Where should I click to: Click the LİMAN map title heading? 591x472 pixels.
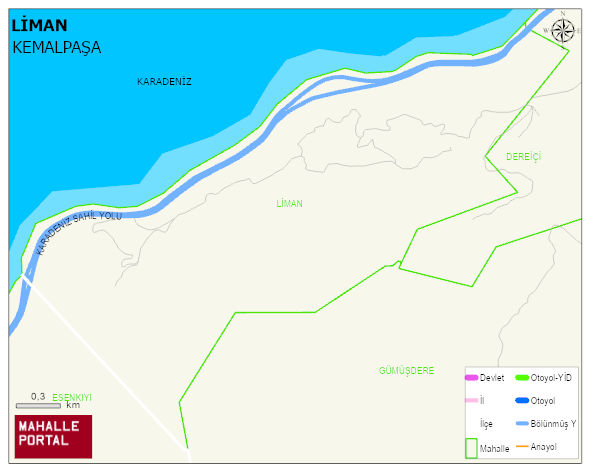[39, 26]
